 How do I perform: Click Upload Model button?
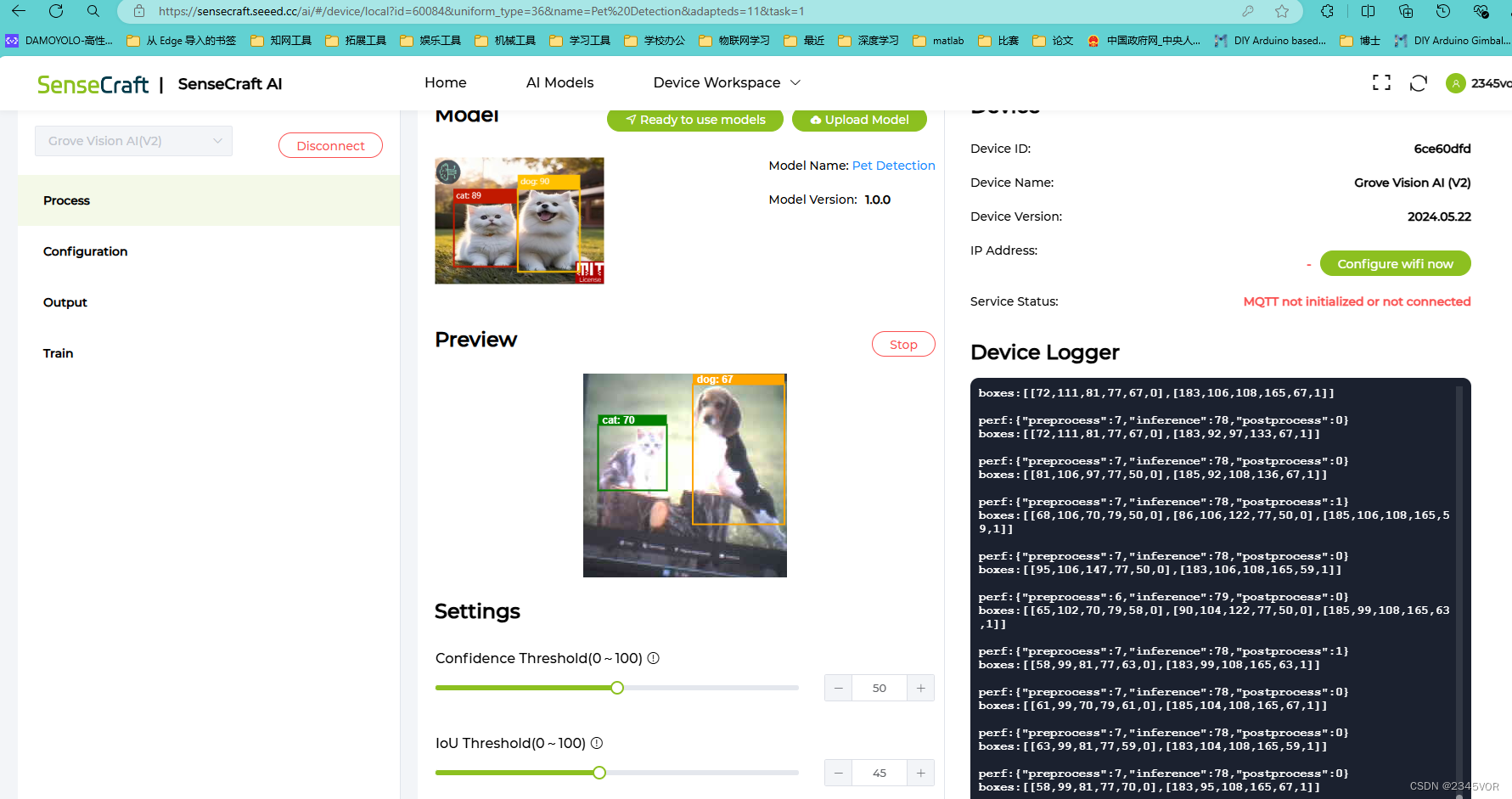[x=859, y=120]
